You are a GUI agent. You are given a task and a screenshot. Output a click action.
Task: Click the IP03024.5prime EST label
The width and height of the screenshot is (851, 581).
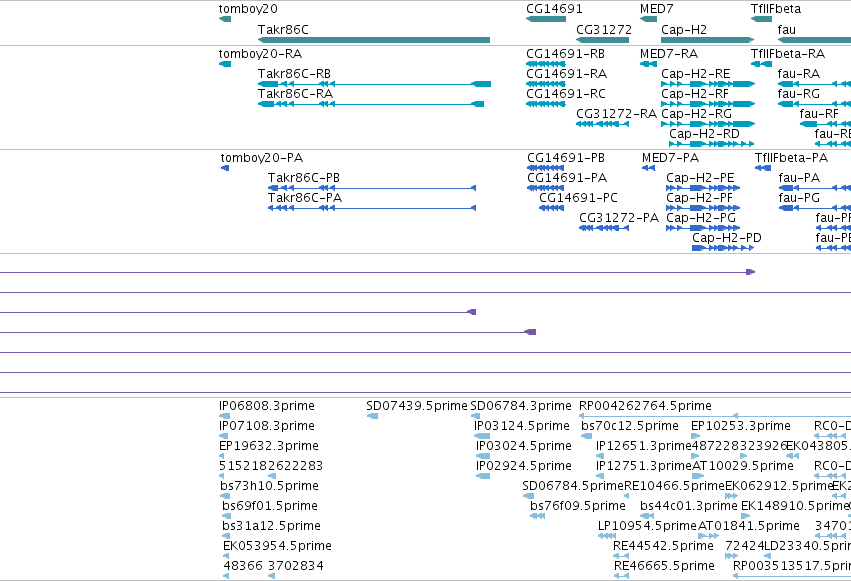[524, 446]
